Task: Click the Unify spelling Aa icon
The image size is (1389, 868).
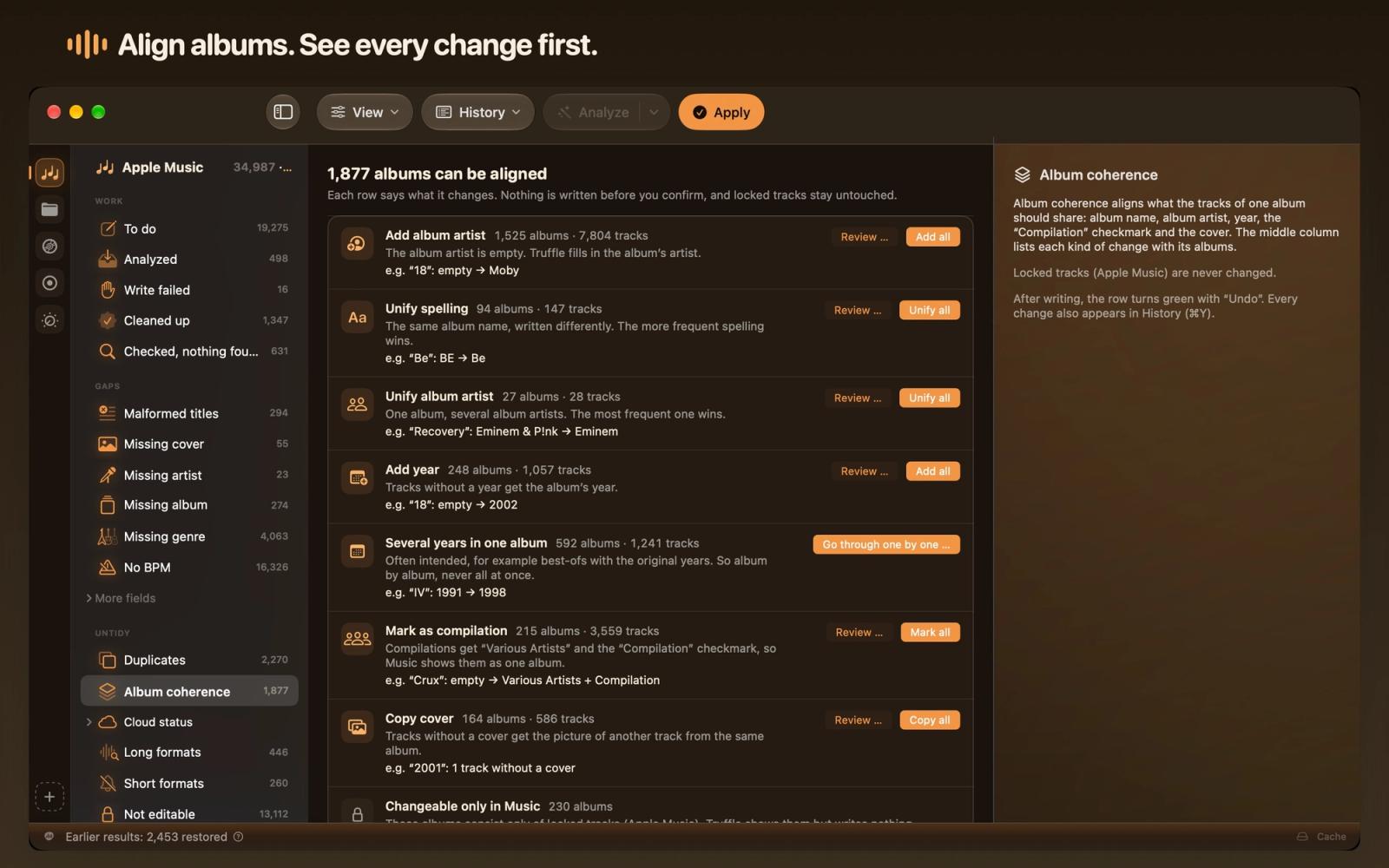Action: click(357, 318)
